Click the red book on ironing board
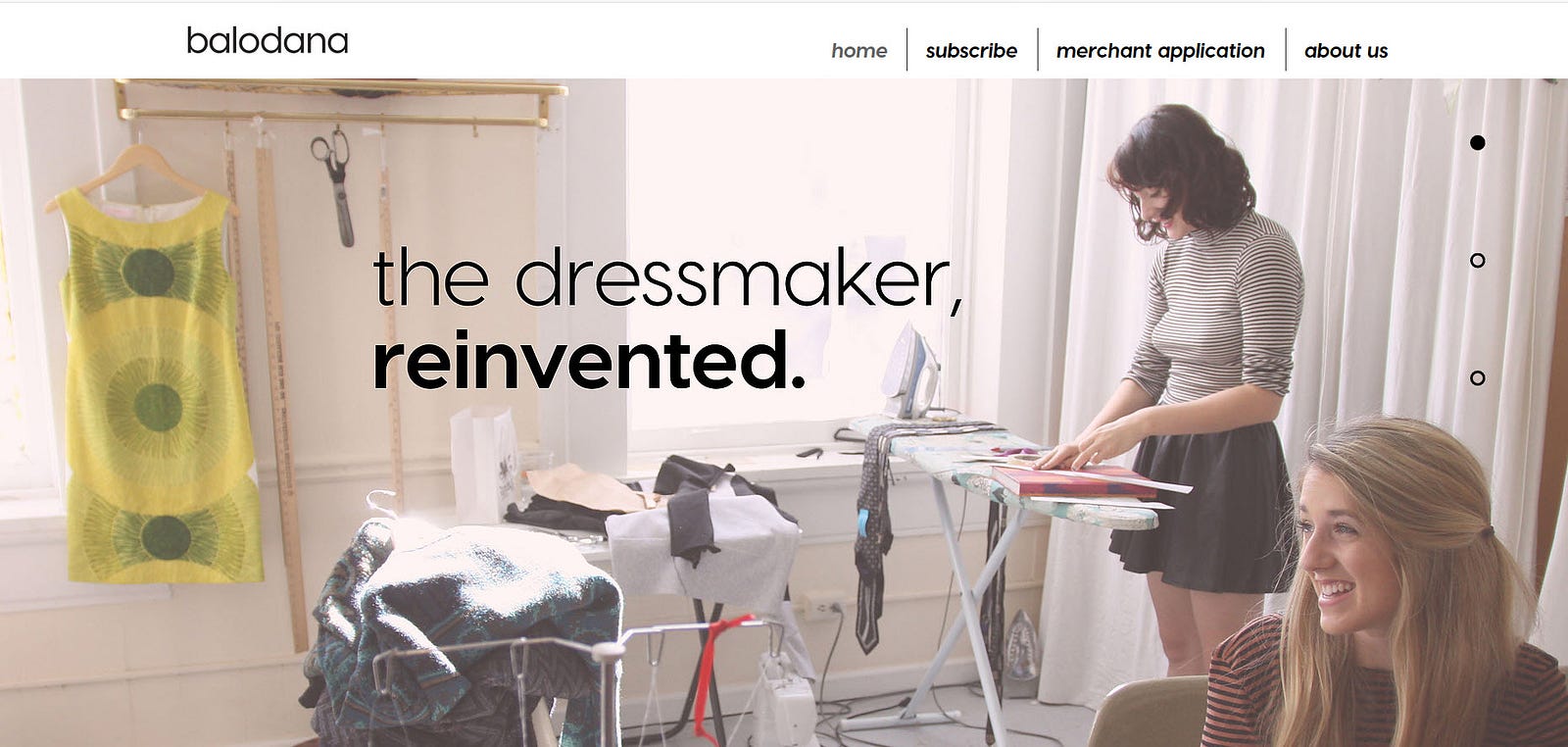 coord(1073,480)
